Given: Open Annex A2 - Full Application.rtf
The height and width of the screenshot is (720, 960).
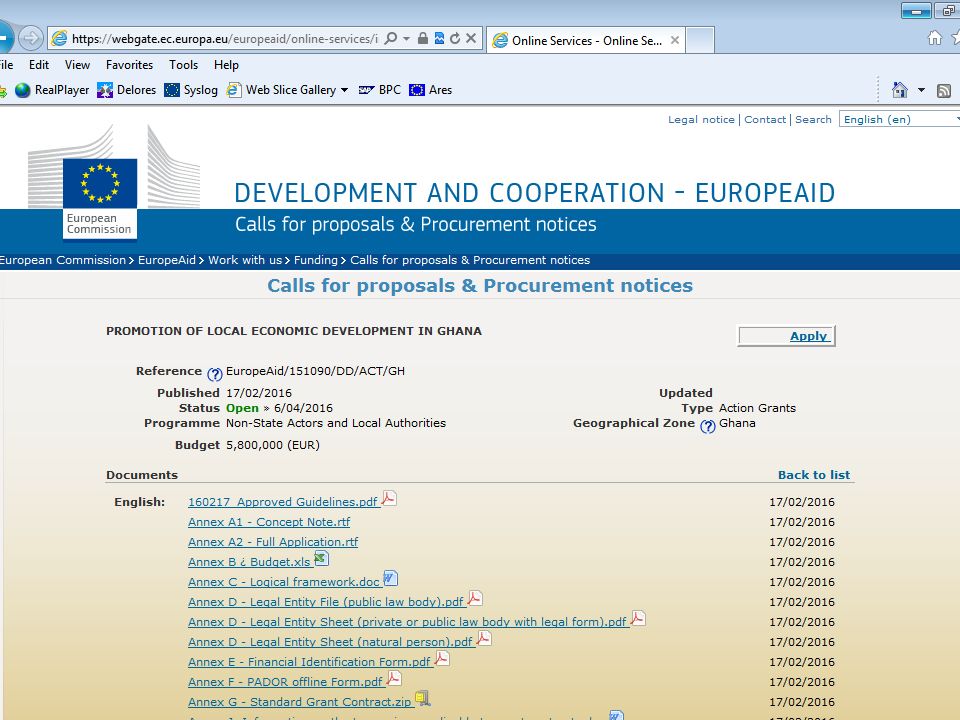Looking at the screenshot, I should 273,542.
